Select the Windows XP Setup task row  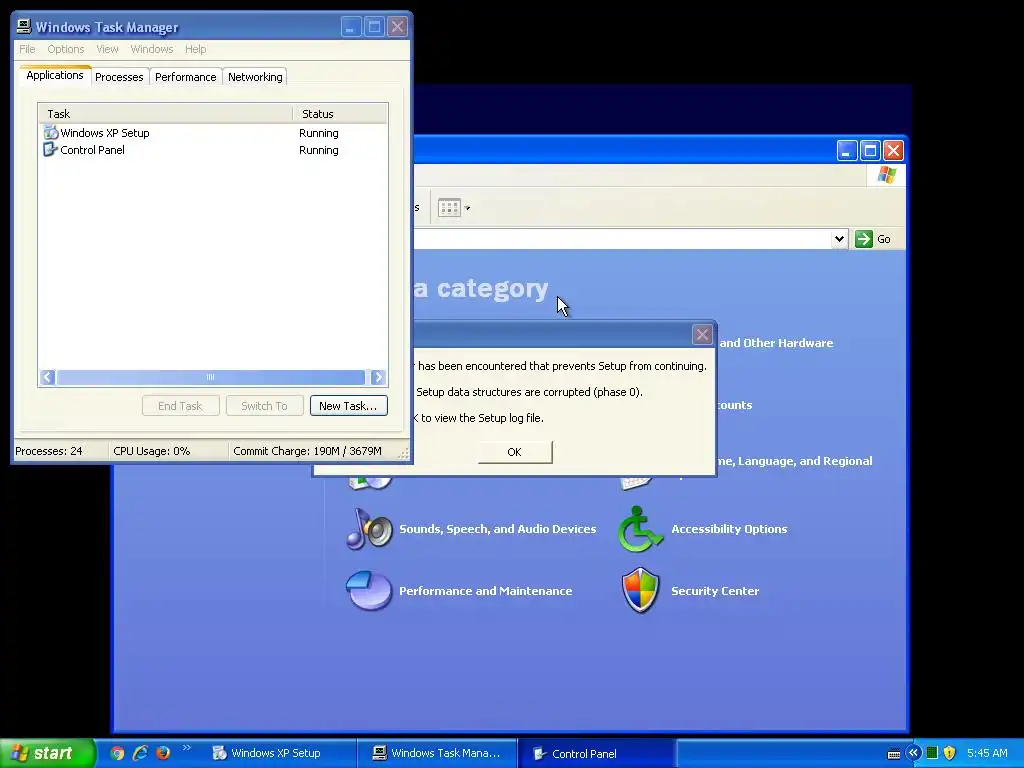213,133
